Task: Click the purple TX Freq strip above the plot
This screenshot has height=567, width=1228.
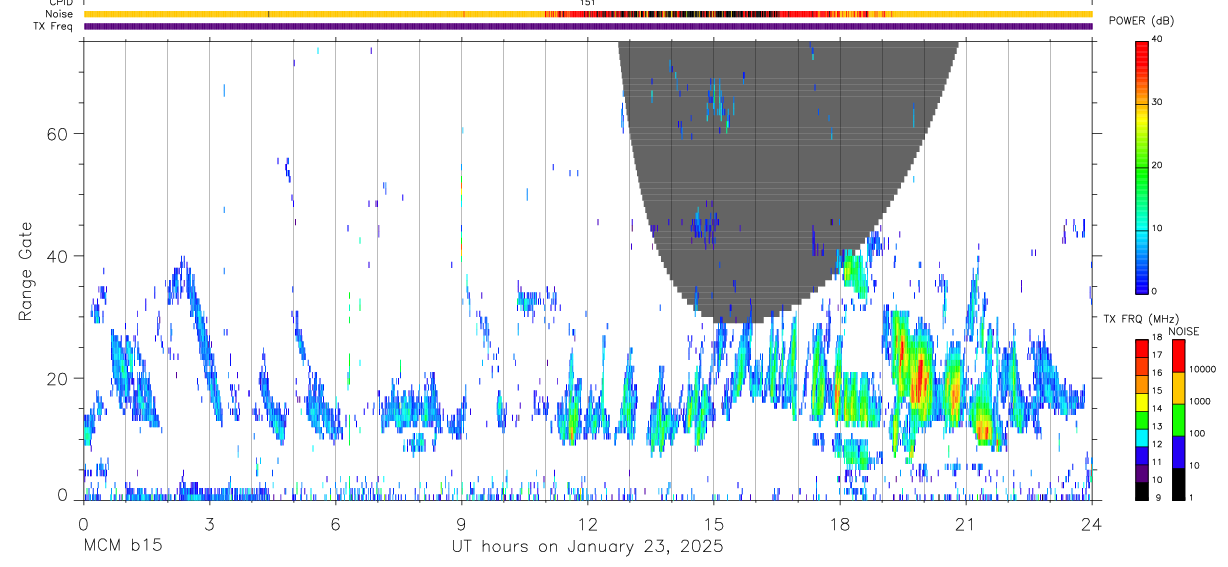Action: [587, 26]
